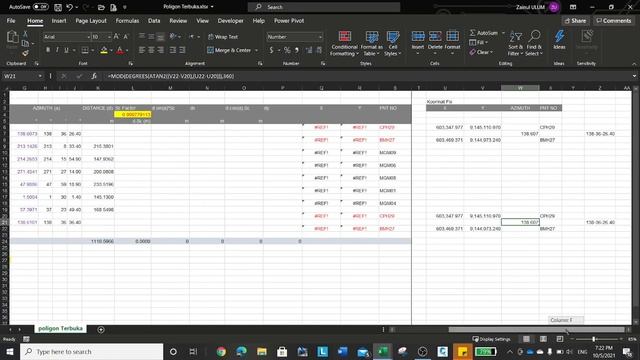Viewport: 640px width, 360px height.
Task: Increase font size with large A icon
Action: pos(116,37)
